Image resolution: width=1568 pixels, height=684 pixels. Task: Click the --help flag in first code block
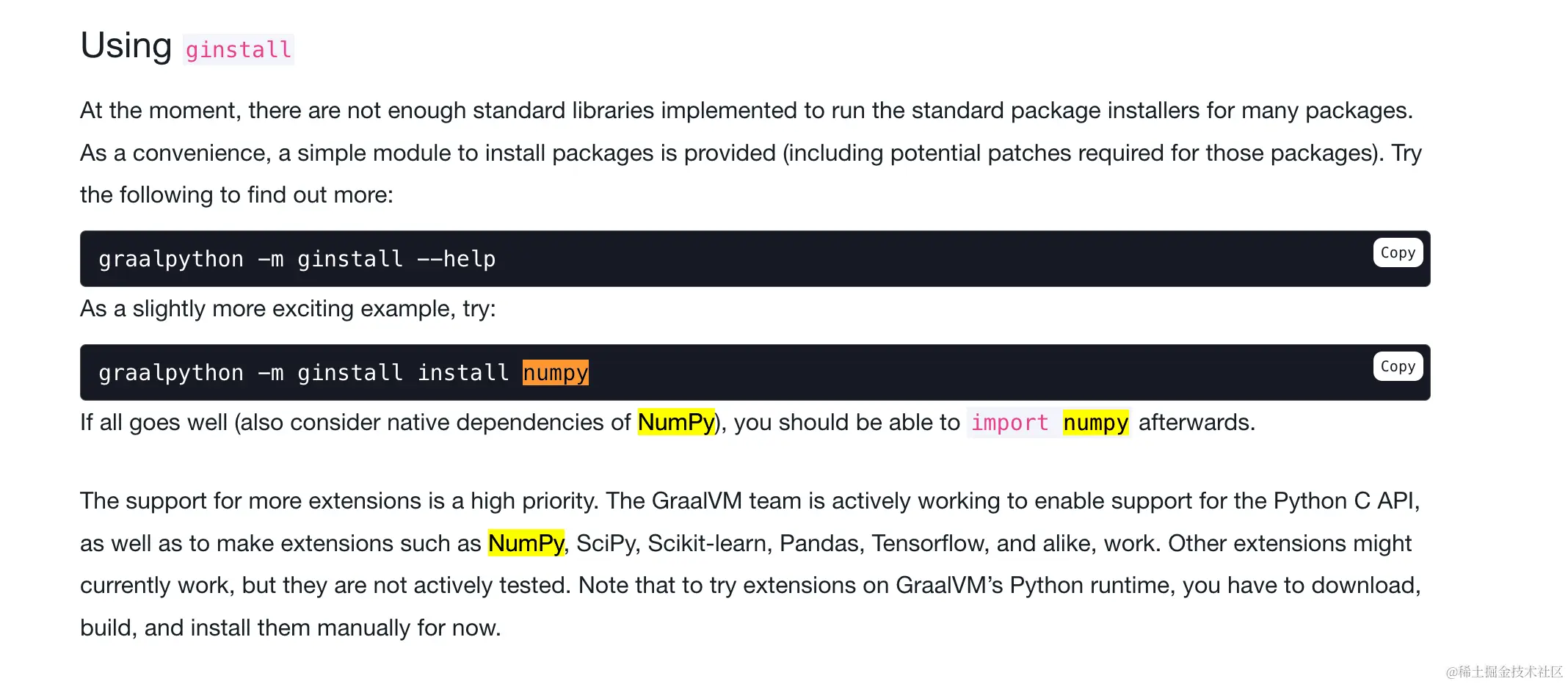(x=456, y=259)
